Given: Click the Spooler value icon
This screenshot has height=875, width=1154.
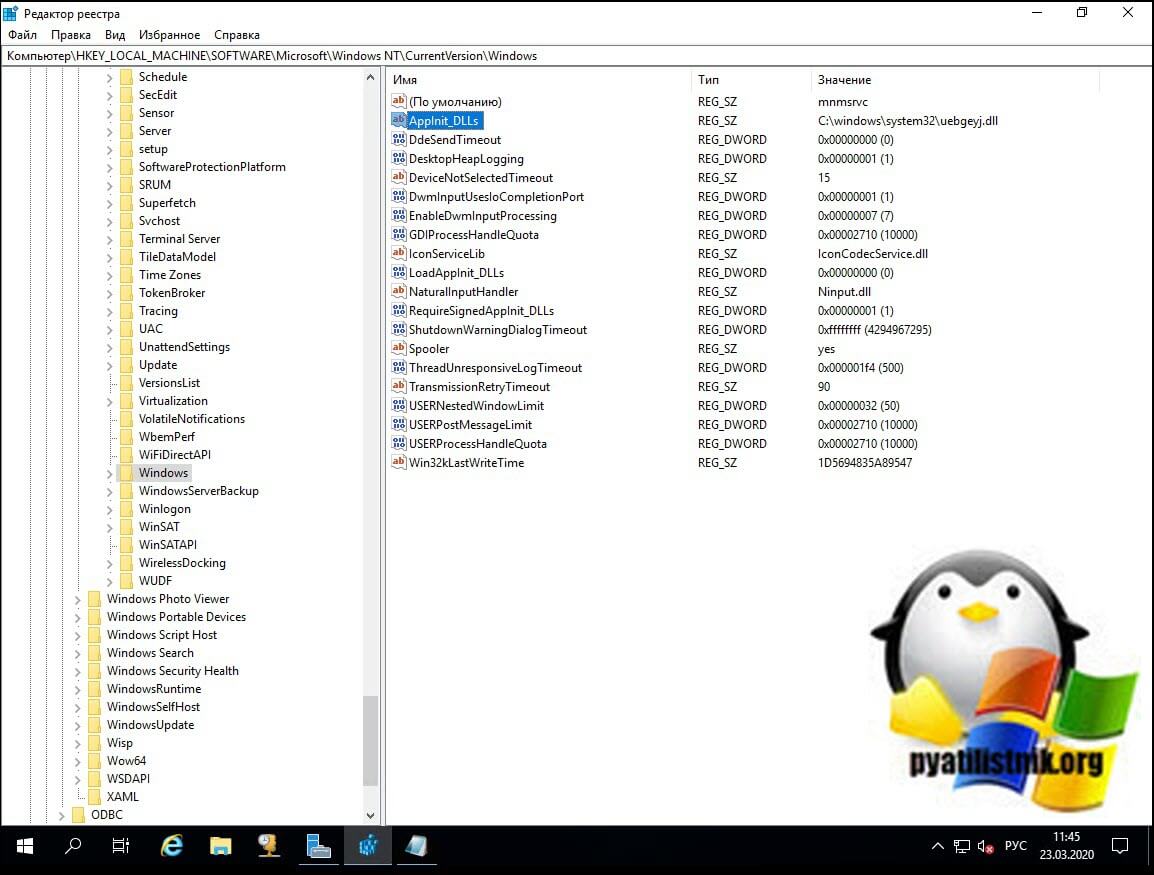Looking at the screenshot, I should click(399, 349).
